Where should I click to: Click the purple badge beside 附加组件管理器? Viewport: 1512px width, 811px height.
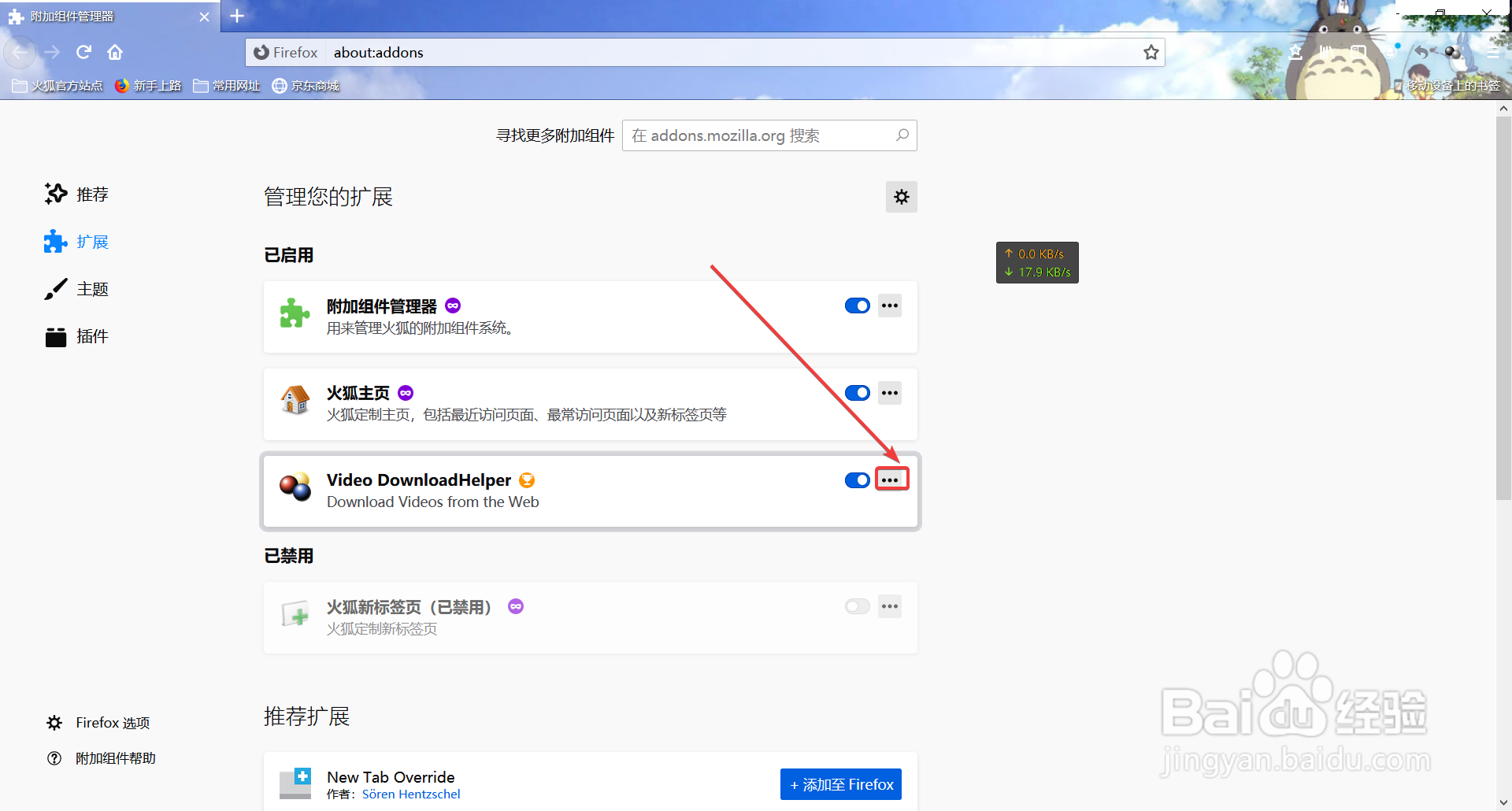click(x=453, y=306)
